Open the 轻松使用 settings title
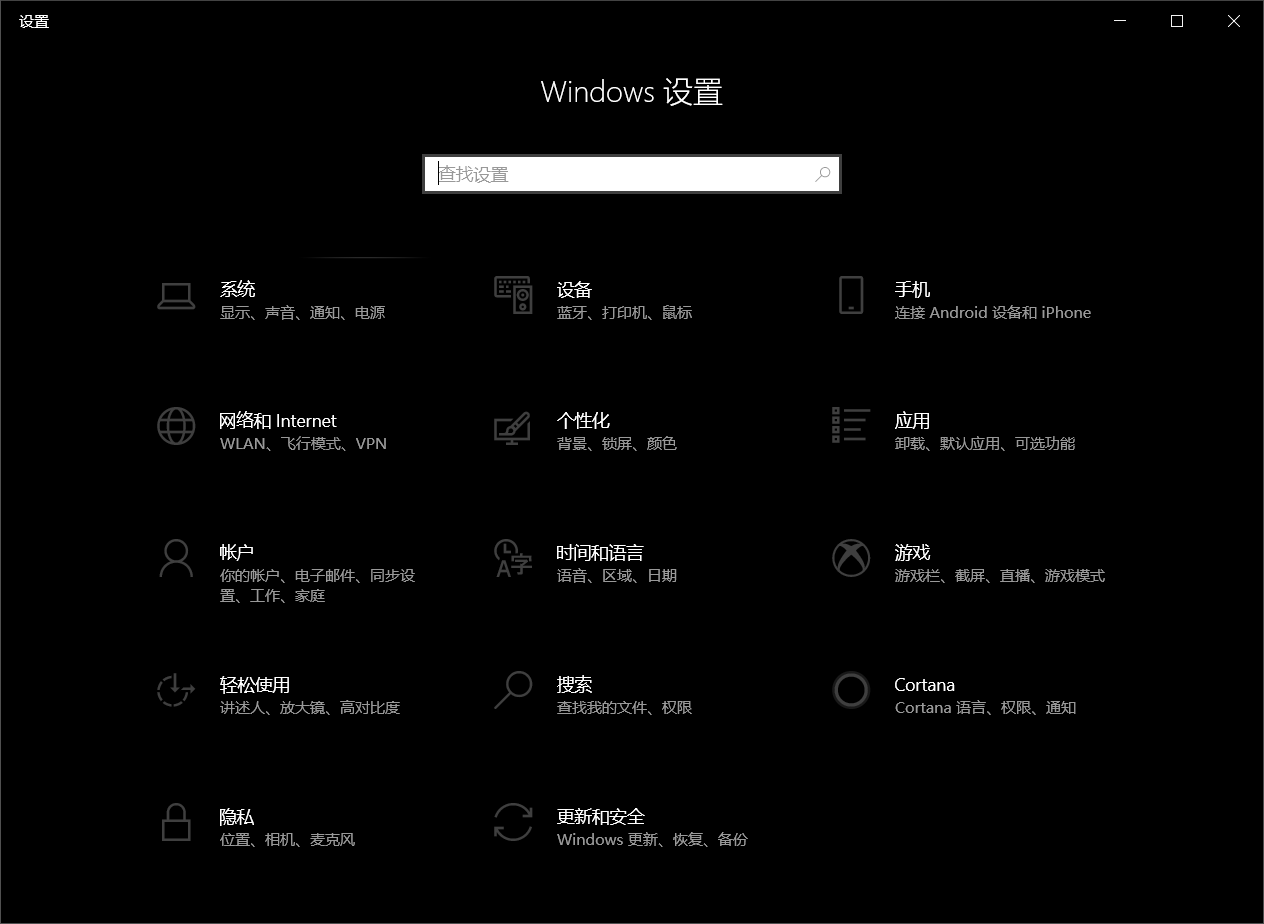 tap(255, 684)
